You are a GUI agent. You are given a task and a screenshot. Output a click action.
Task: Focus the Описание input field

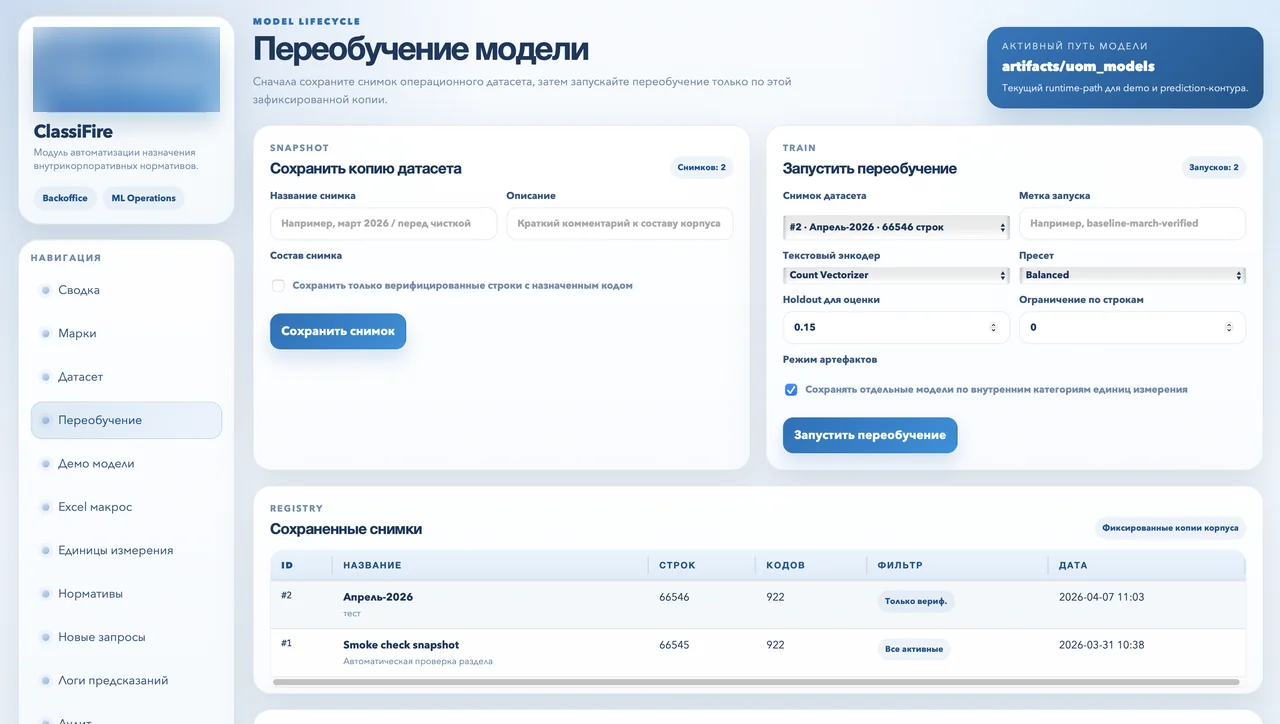(x=619, y=223)
